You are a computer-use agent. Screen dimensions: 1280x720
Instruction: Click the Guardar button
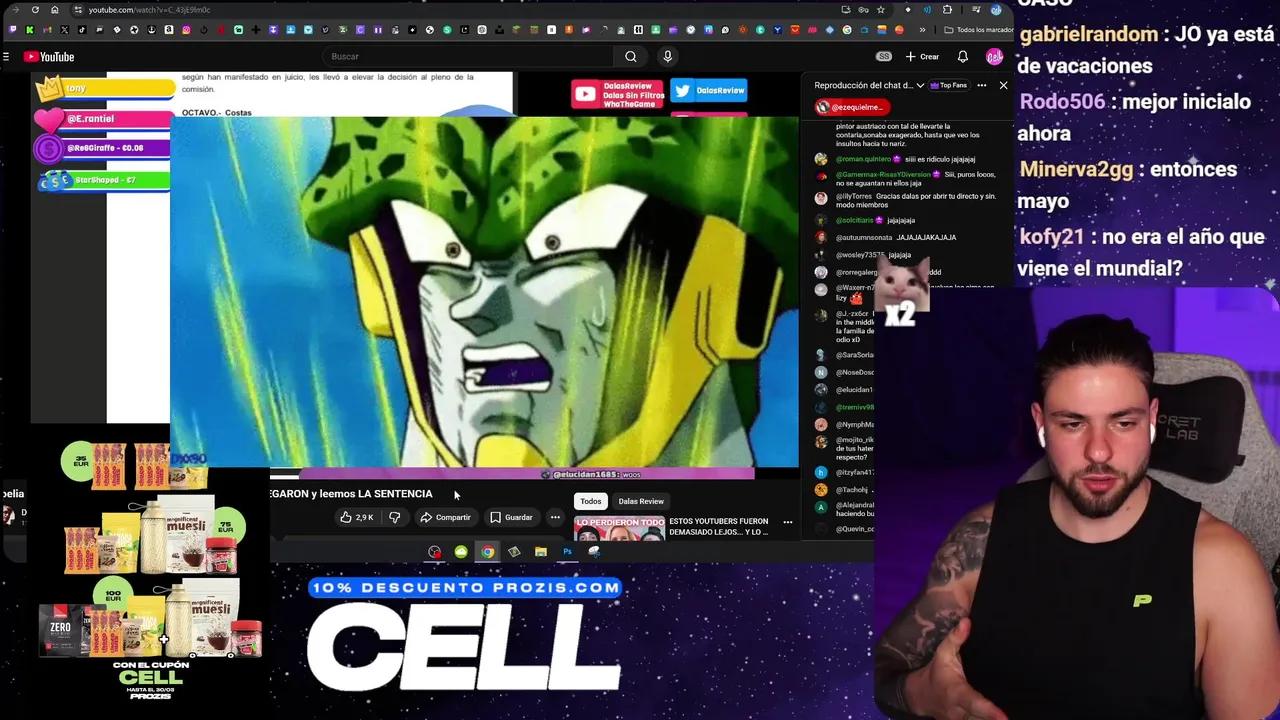tap(511, 517)
